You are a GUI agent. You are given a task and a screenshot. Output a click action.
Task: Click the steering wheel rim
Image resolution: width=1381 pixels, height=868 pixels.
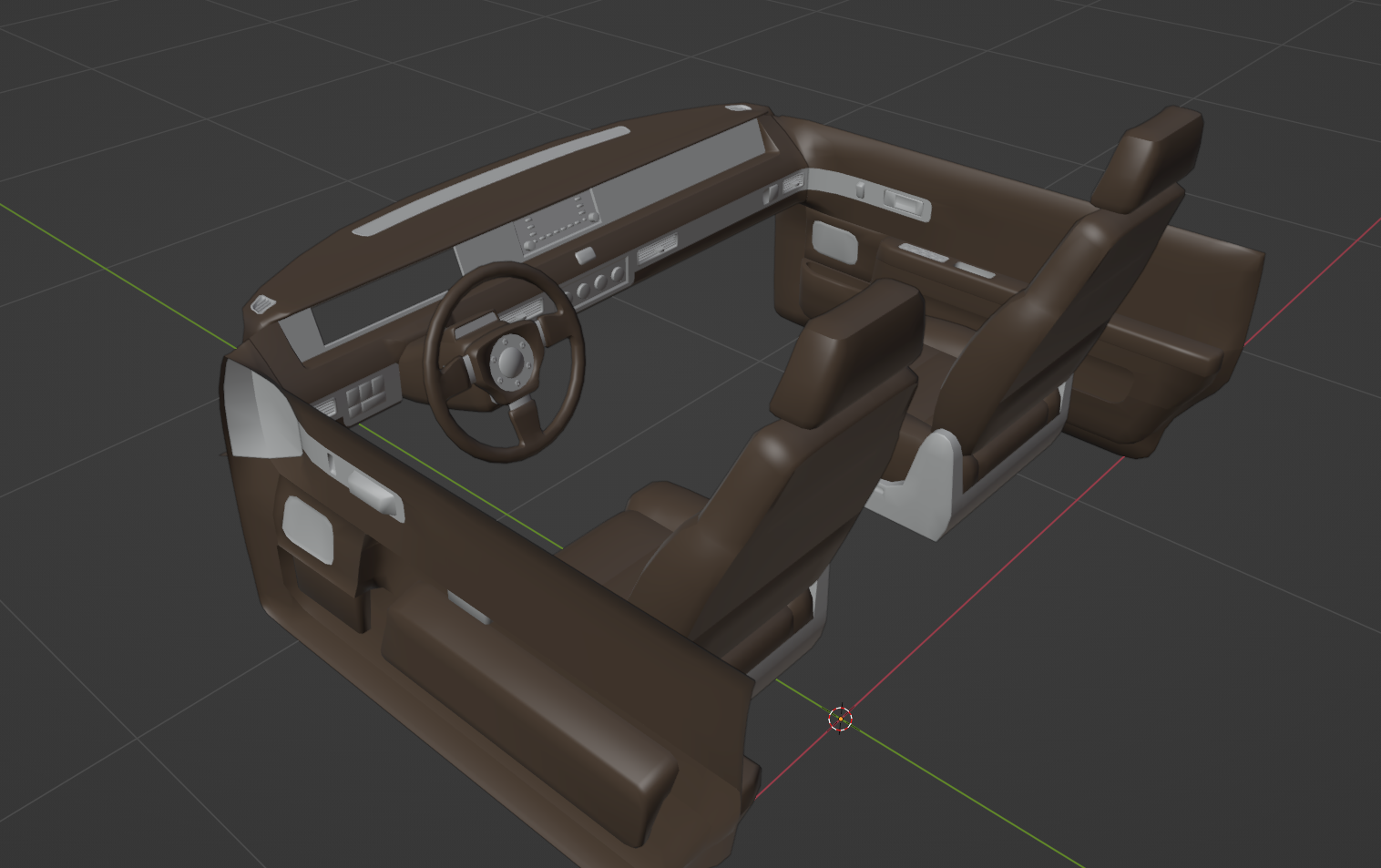506,362
